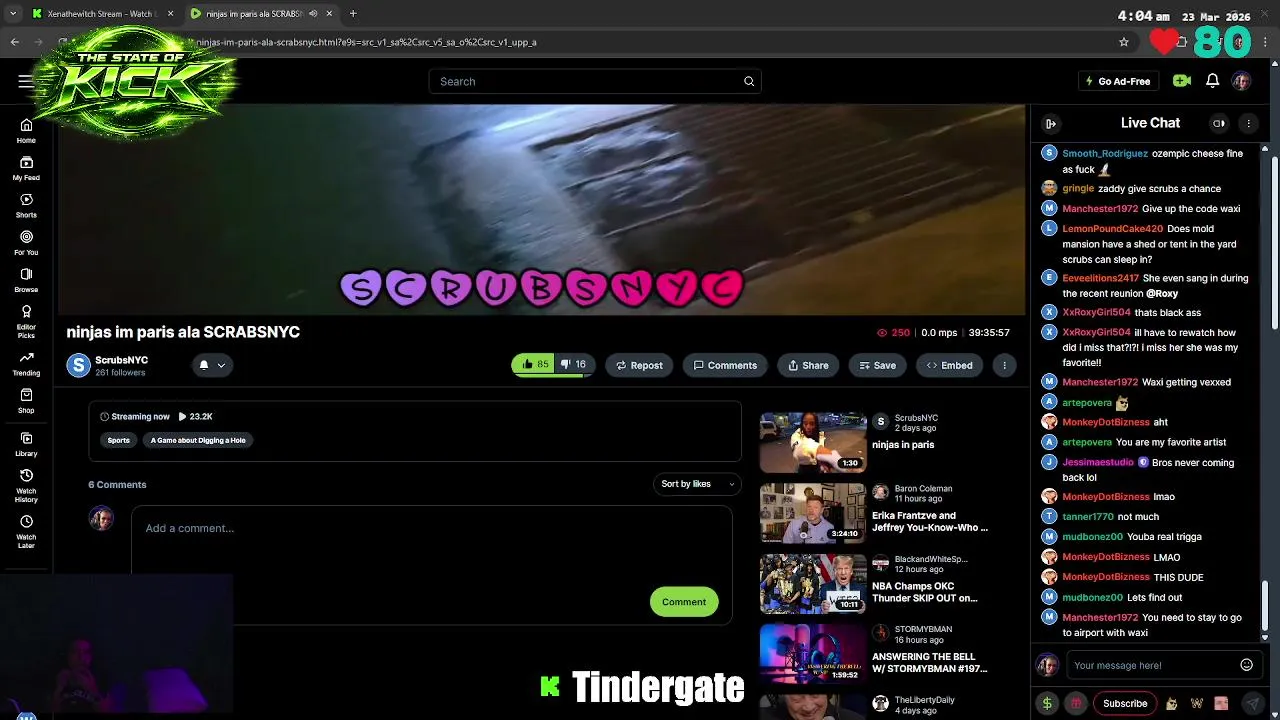
Task: Open the Comments button under the video
Action: 725,365
